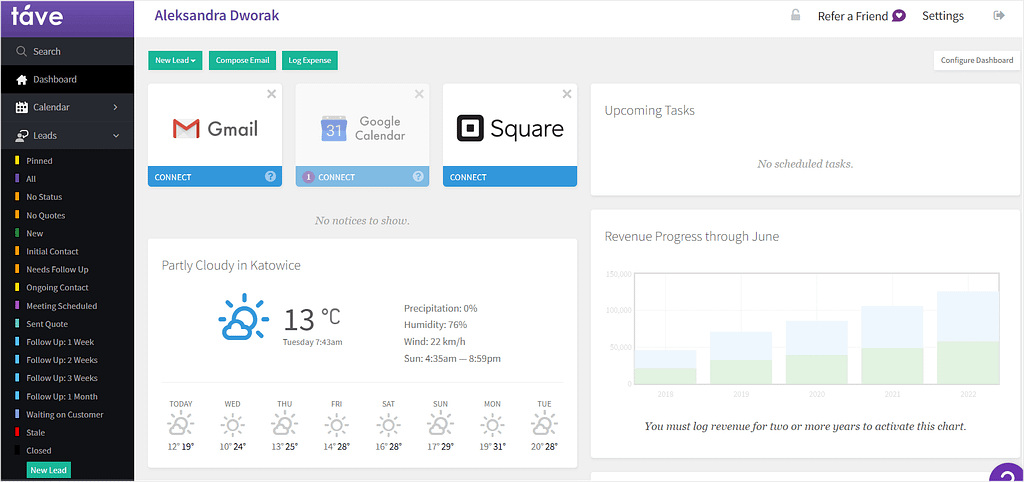
Task: Click the Square logo
Action: (x=510, y=128)
